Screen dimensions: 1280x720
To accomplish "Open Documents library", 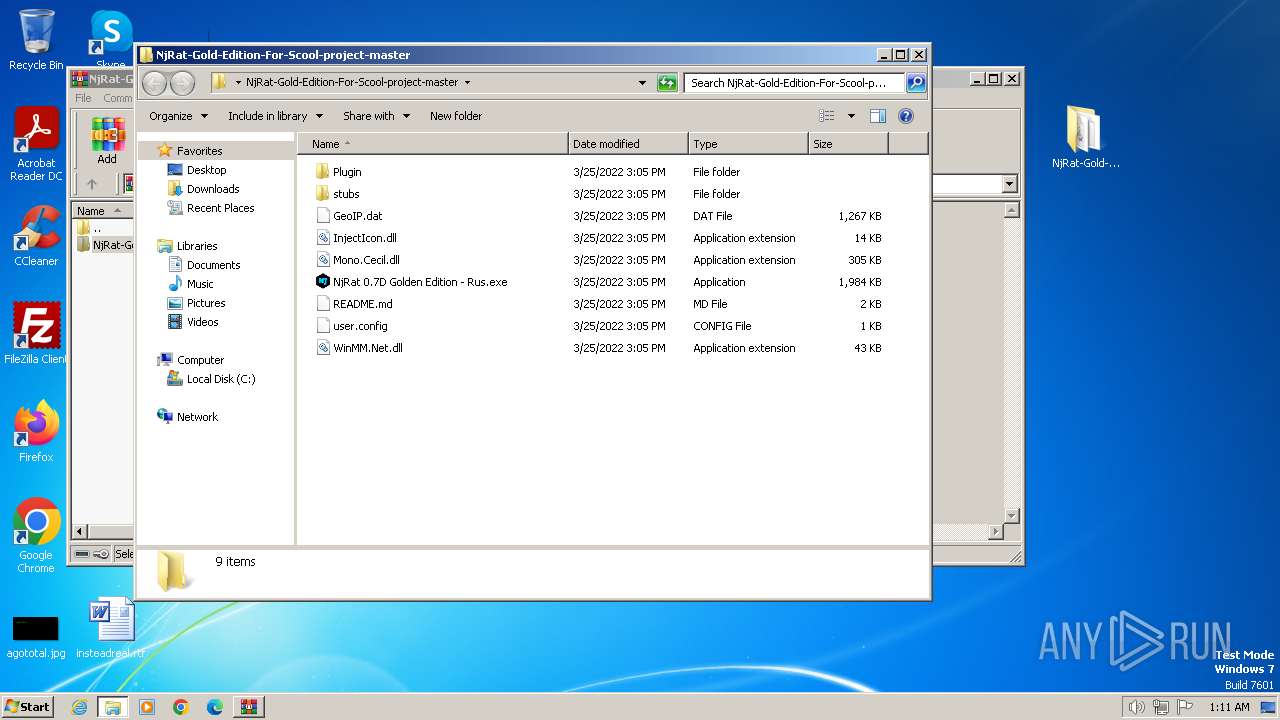I will (x=213, y=265).
